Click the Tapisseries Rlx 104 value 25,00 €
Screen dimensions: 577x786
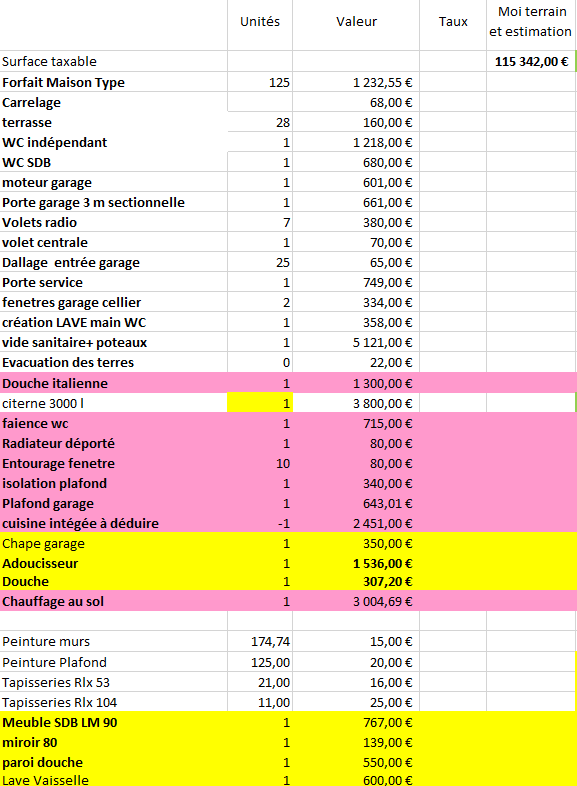[356, 702]
